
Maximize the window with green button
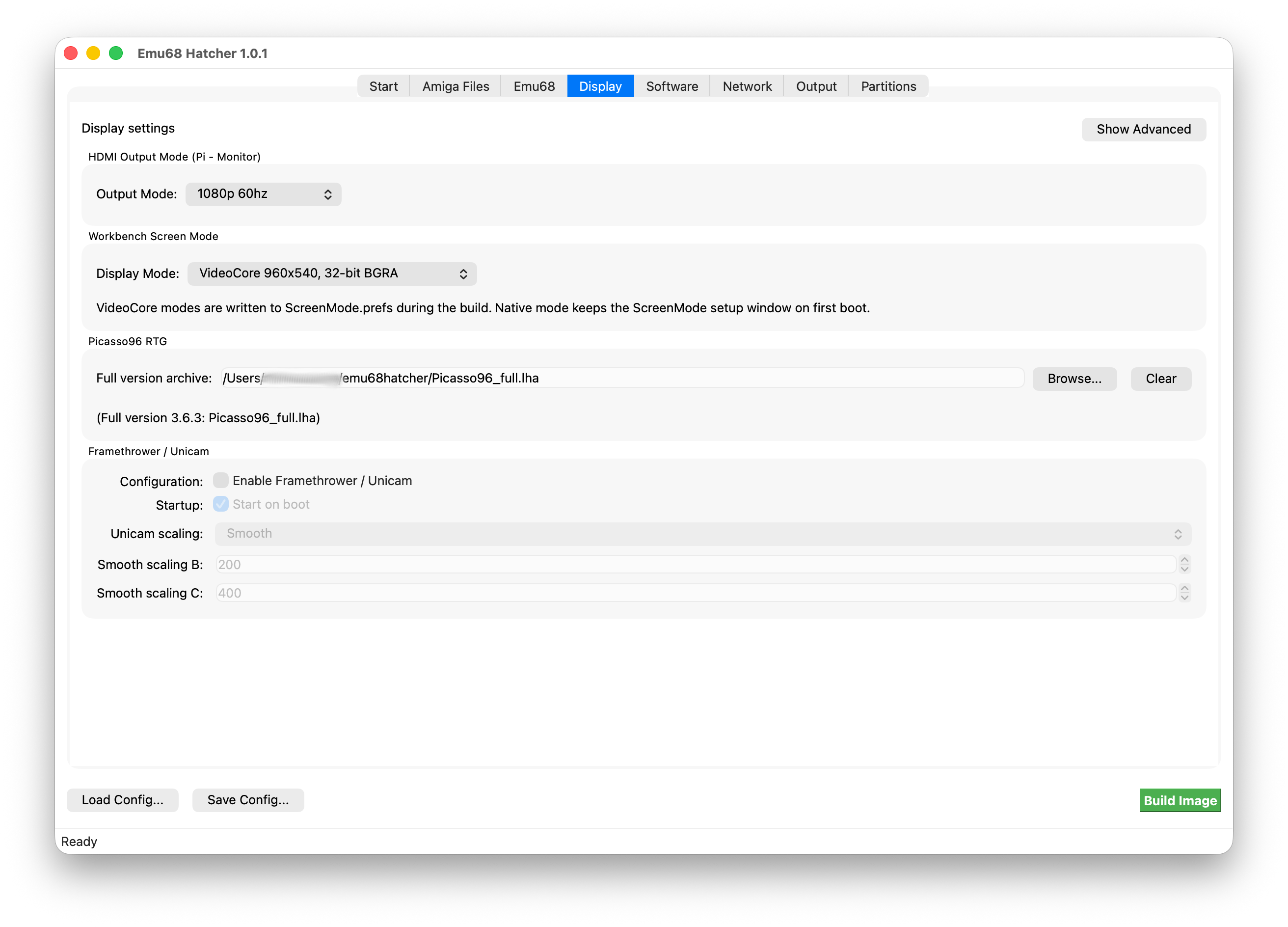click(116, 54)
